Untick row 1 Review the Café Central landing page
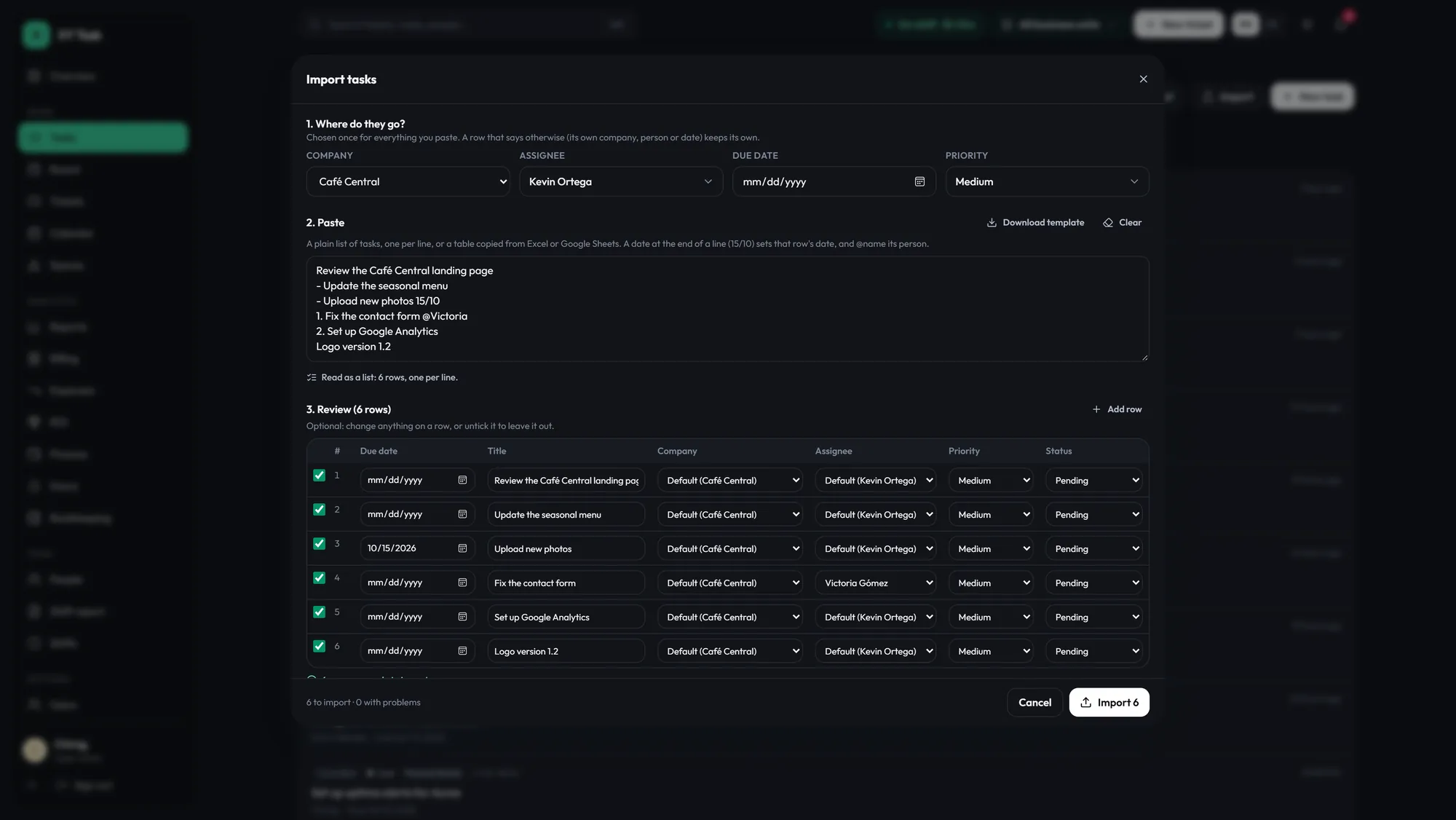The width and height of the screenshot is (1456, 820). tap(319, 476)
